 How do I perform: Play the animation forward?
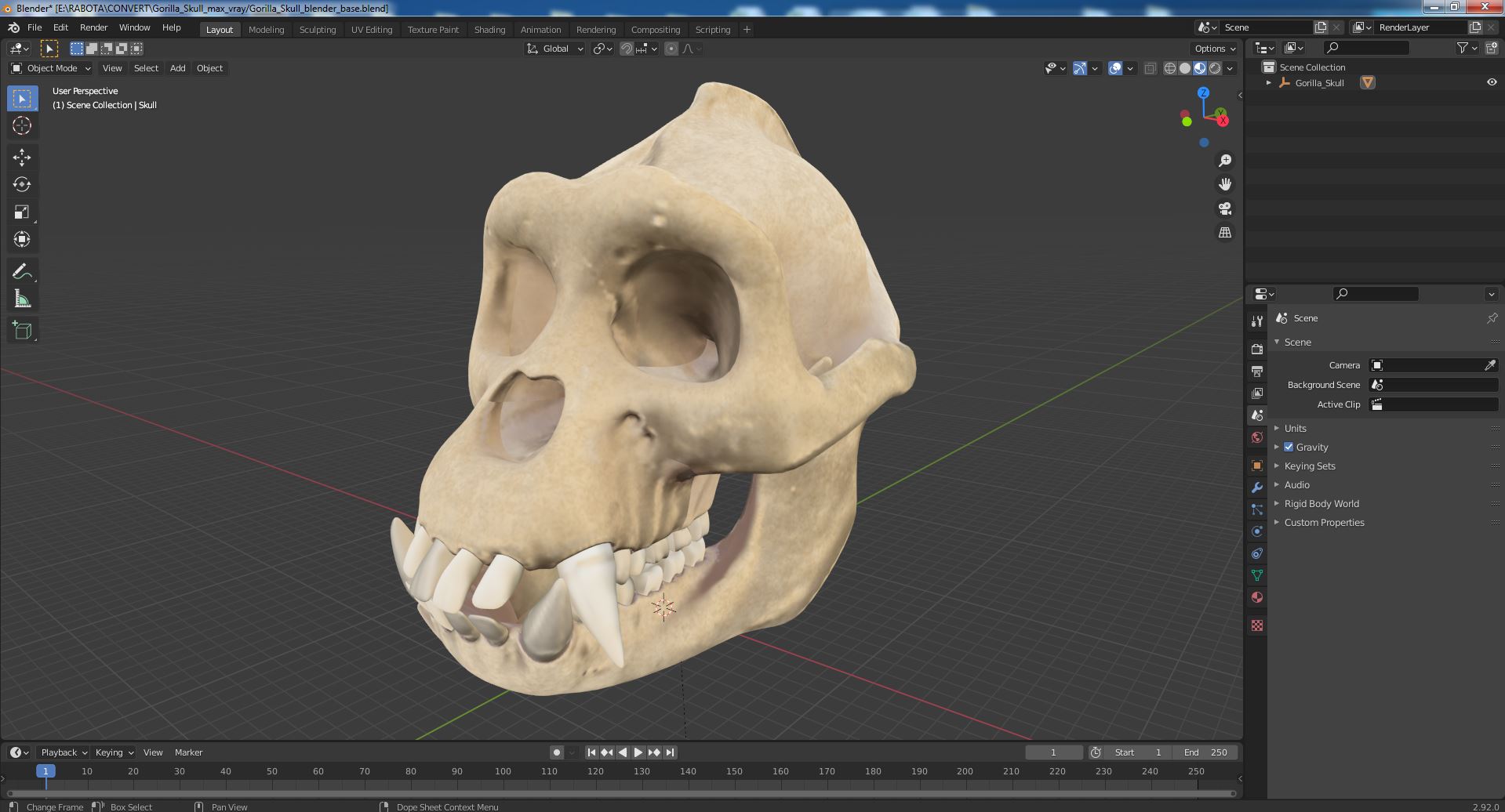638,752
